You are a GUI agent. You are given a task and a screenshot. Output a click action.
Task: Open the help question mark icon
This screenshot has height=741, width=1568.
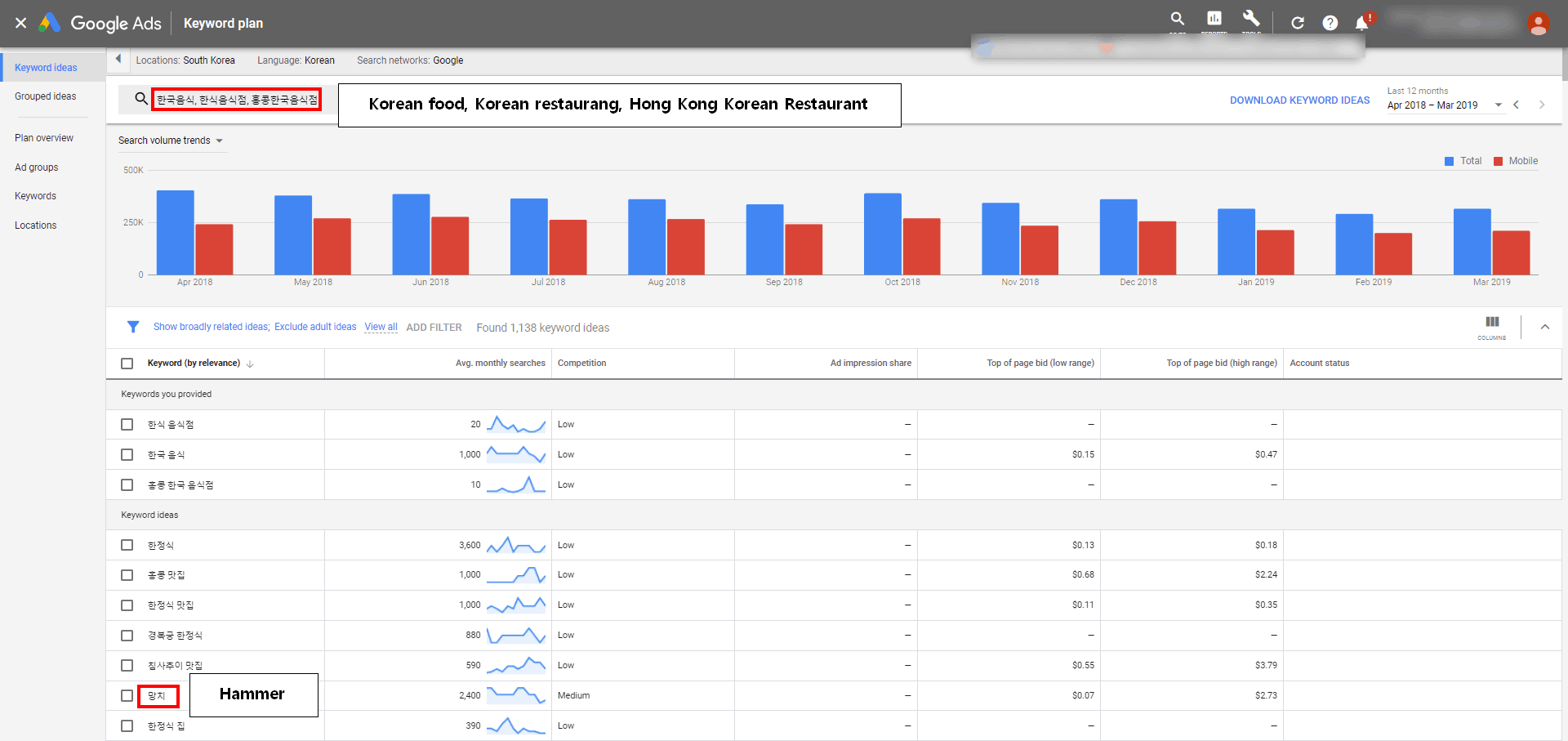1330,23
